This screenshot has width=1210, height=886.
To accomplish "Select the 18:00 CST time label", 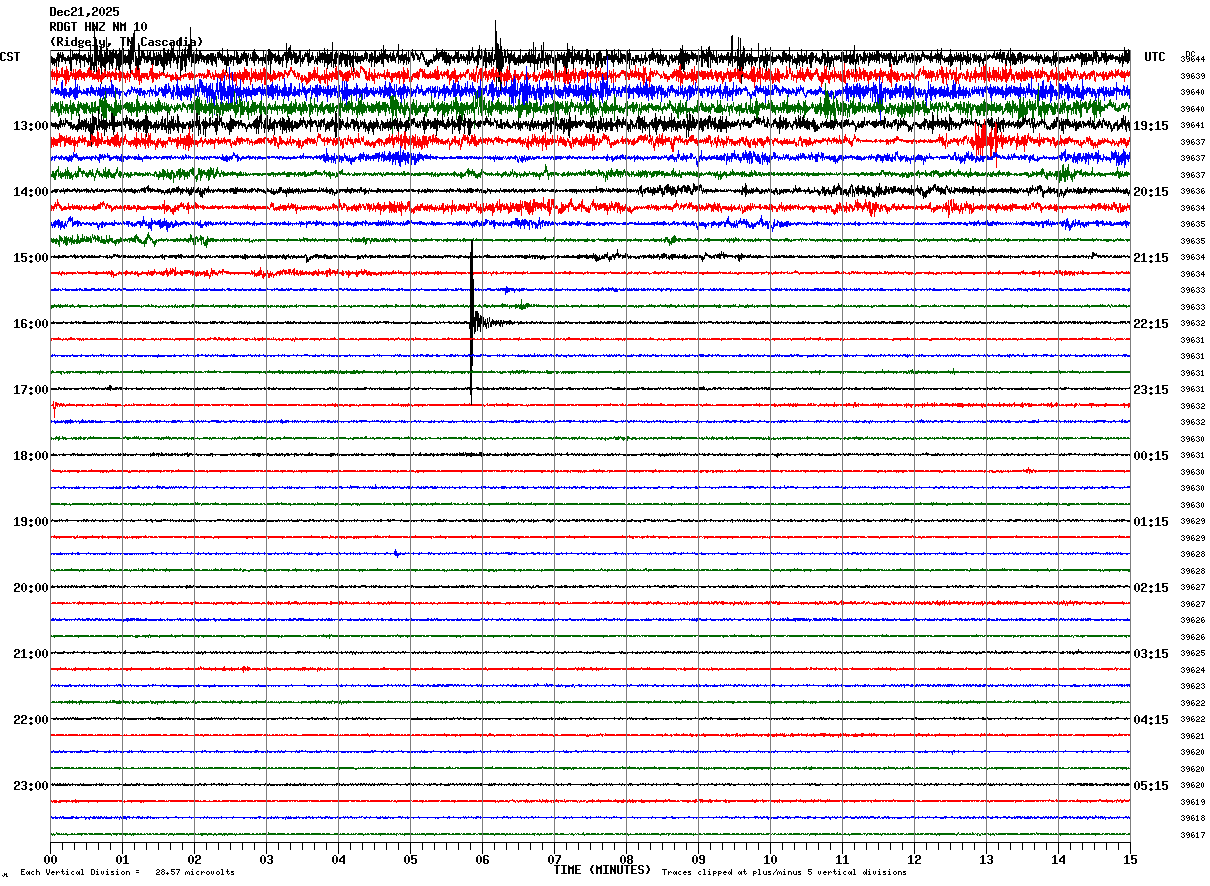I will 30,456.
